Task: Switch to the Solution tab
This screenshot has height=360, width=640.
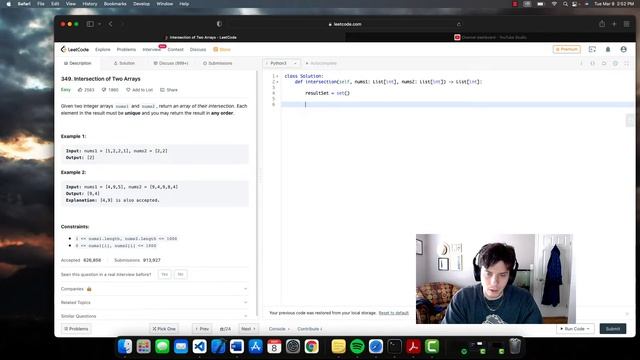Action: tap(124, 63)
